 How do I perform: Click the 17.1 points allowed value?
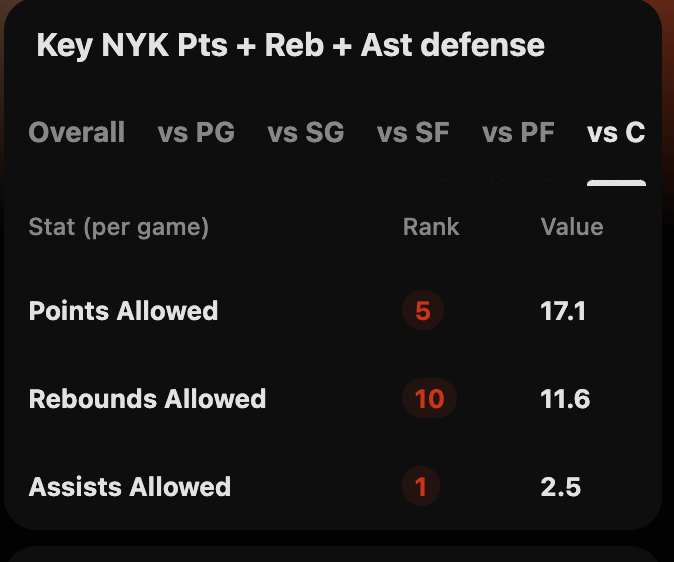(563, 311)
